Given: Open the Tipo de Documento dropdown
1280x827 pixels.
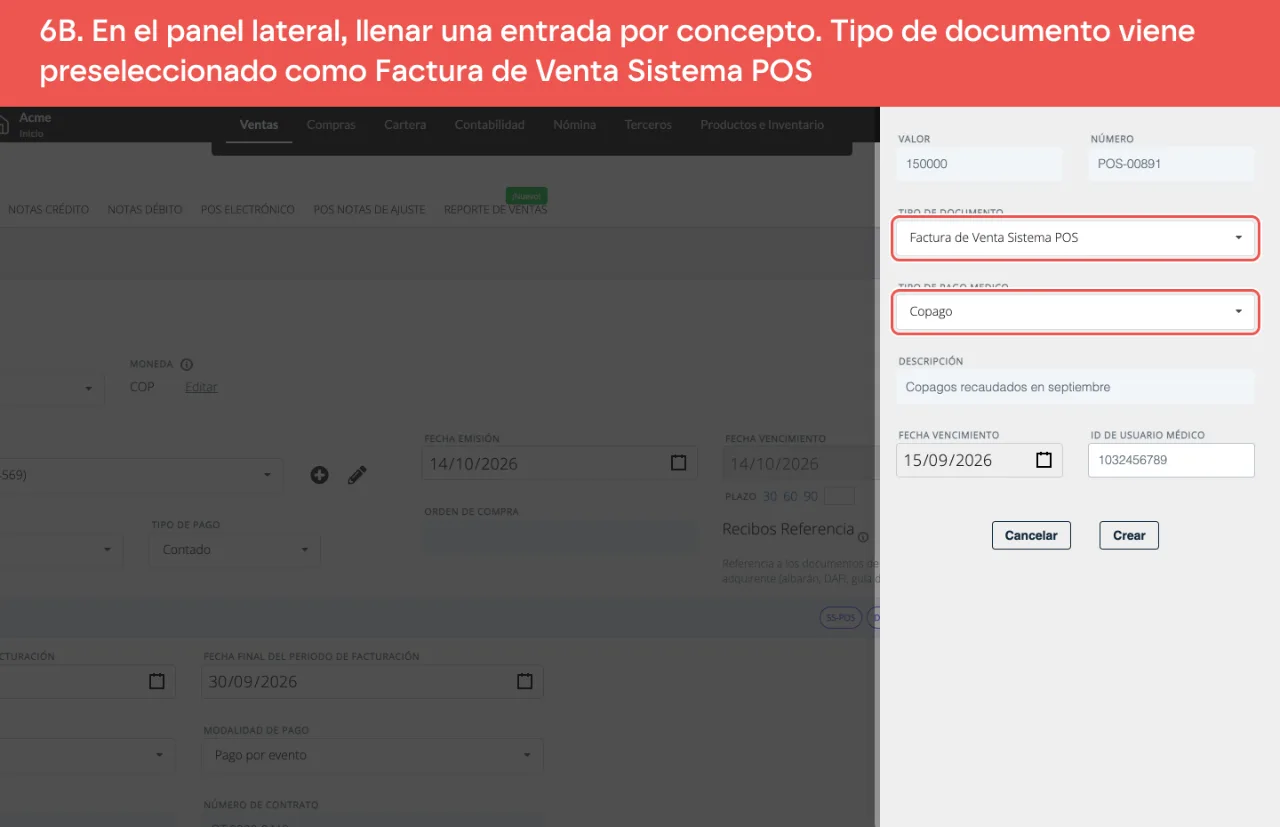Looking at the screenshot, I should pyautogui.click(x=1075, y=238).
